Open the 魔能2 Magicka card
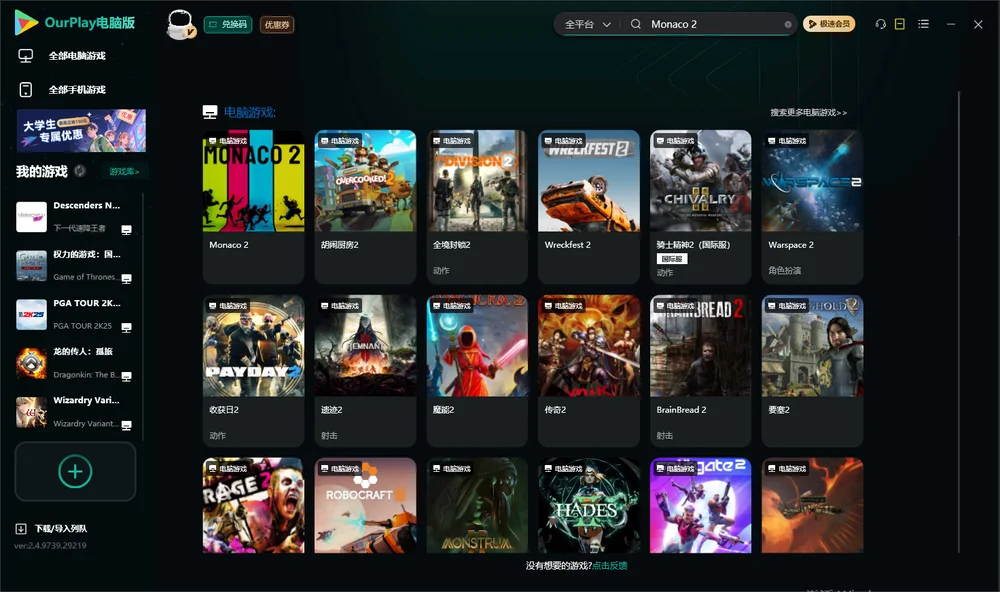1000x592 pixels. tap(477, 371)
